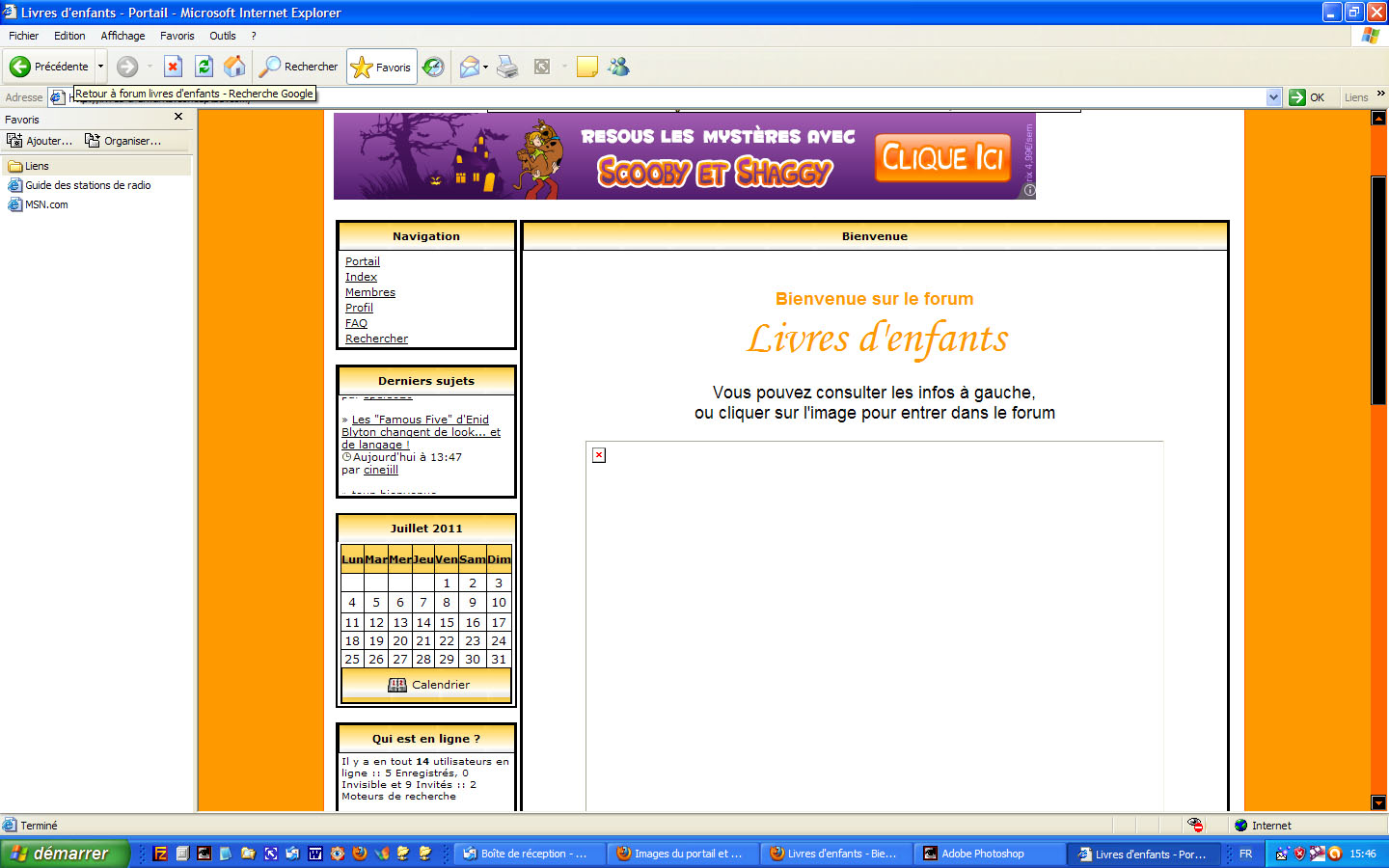Launch Firefox from quick launch
The image size is (1389, 868).
(x=360, y=854)
